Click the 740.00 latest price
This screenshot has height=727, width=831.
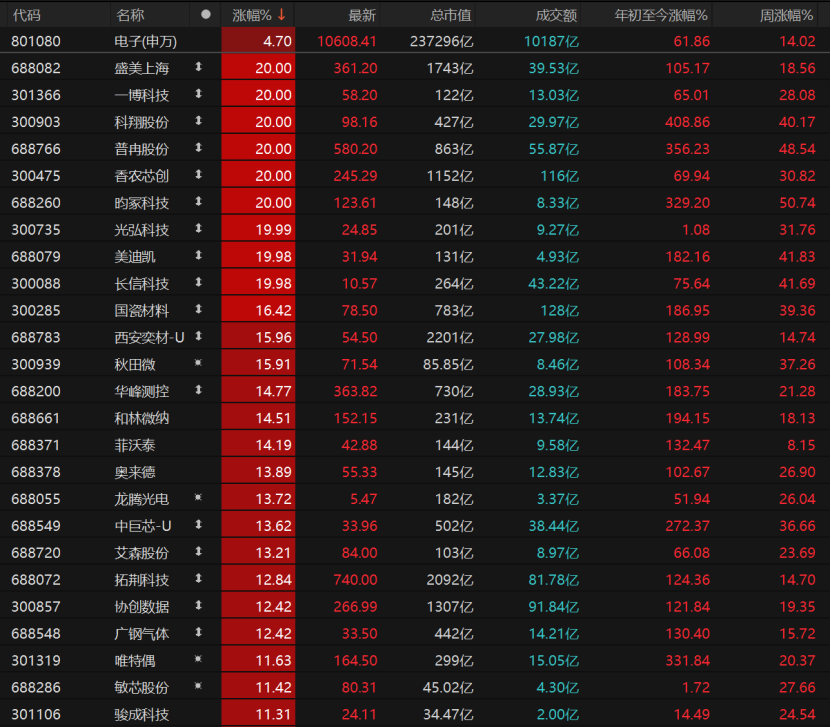(355, 580)
